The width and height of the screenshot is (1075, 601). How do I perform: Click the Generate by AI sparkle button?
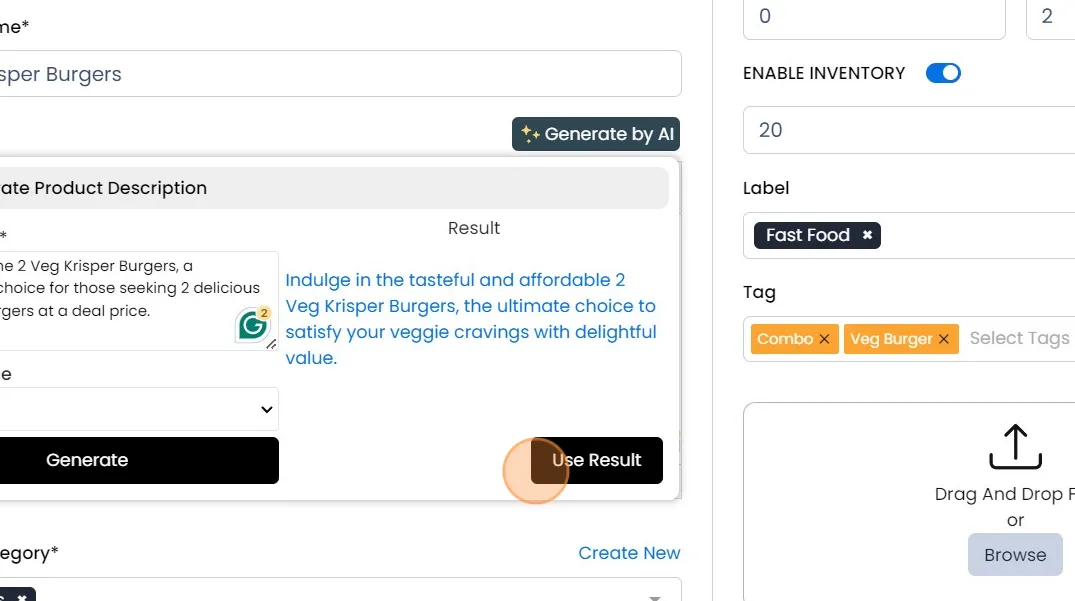597,134
